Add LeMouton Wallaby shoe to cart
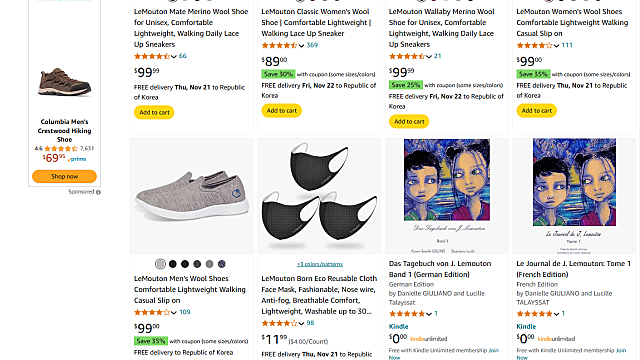Screen dimensions: 640x360 [x=409, y=121]
